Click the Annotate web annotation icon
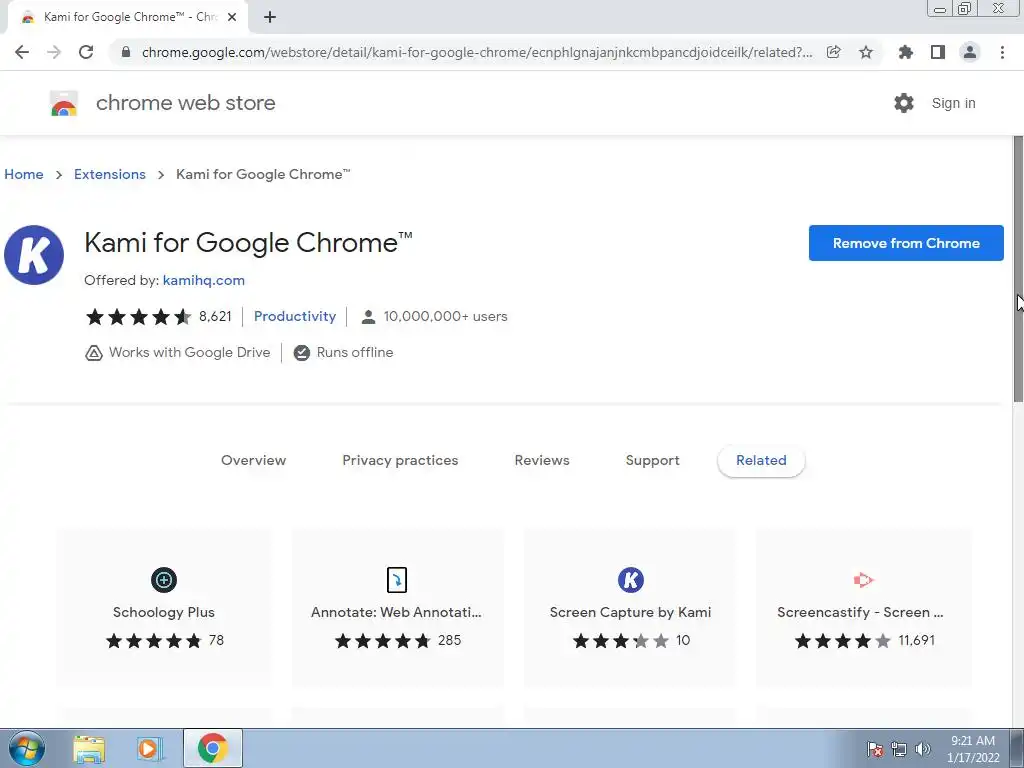The height and width of the screenshot is (768, 1024). coord(396,580)
